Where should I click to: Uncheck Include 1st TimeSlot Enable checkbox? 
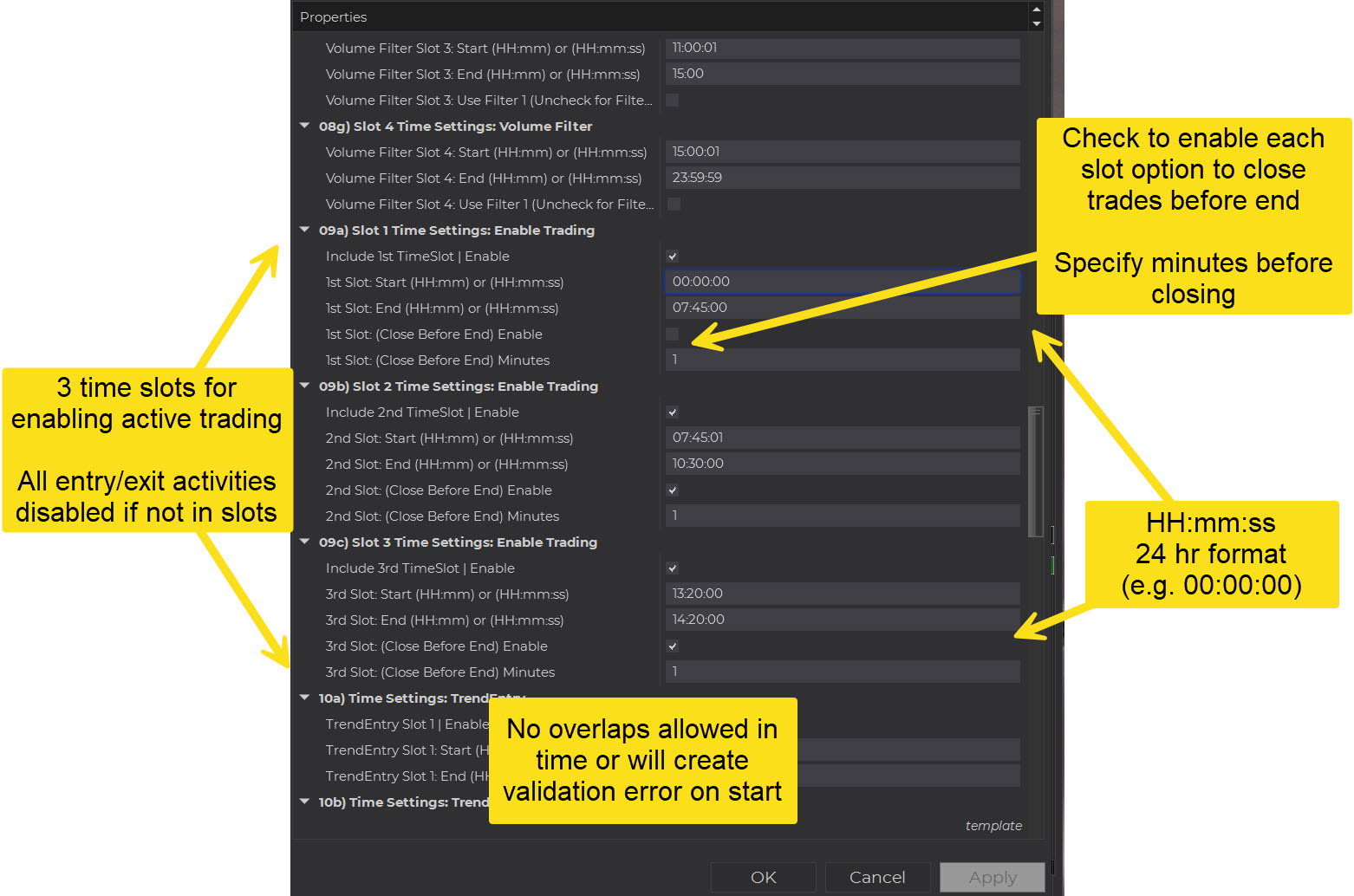point(672,256)
